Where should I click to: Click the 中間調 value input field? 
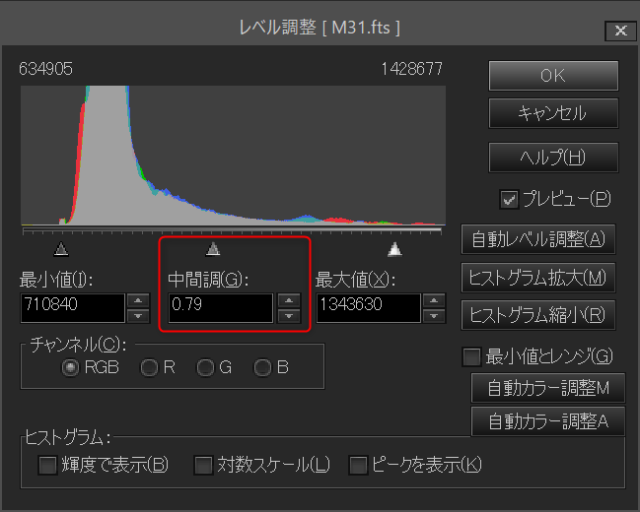[x=219, y=306]
